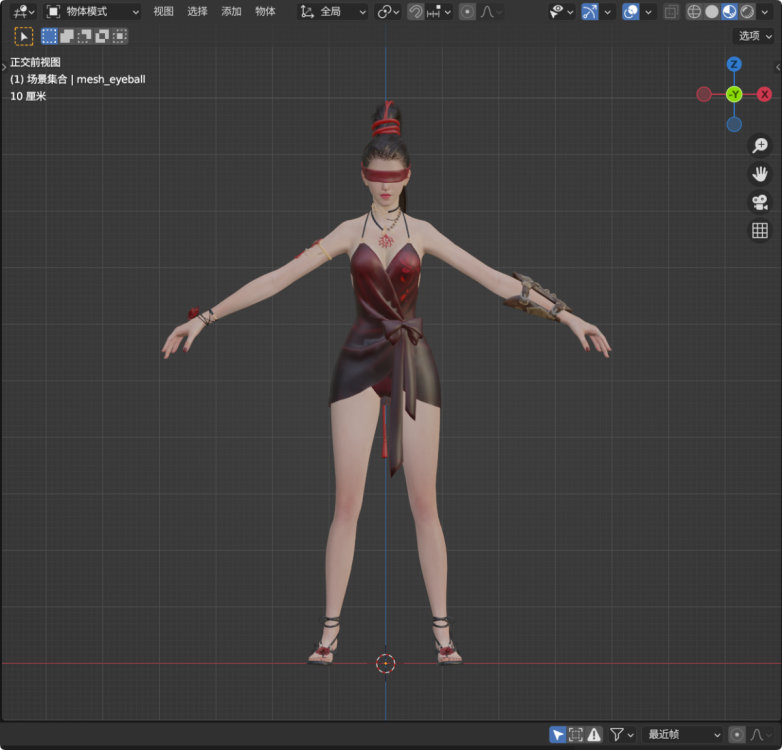Click the 选项 options button
782x750 pixels.
tap(753, 36)
